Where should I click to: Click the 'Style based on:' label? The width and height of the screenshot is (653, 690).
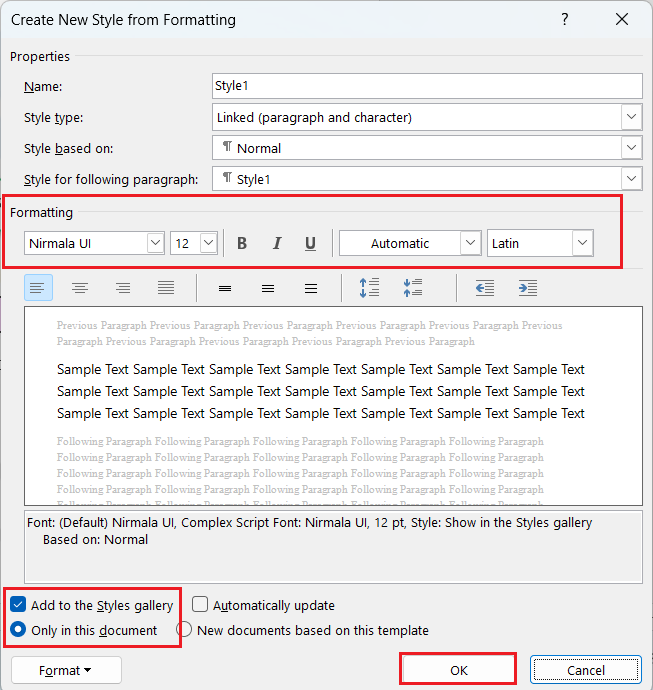coord(68,149)
